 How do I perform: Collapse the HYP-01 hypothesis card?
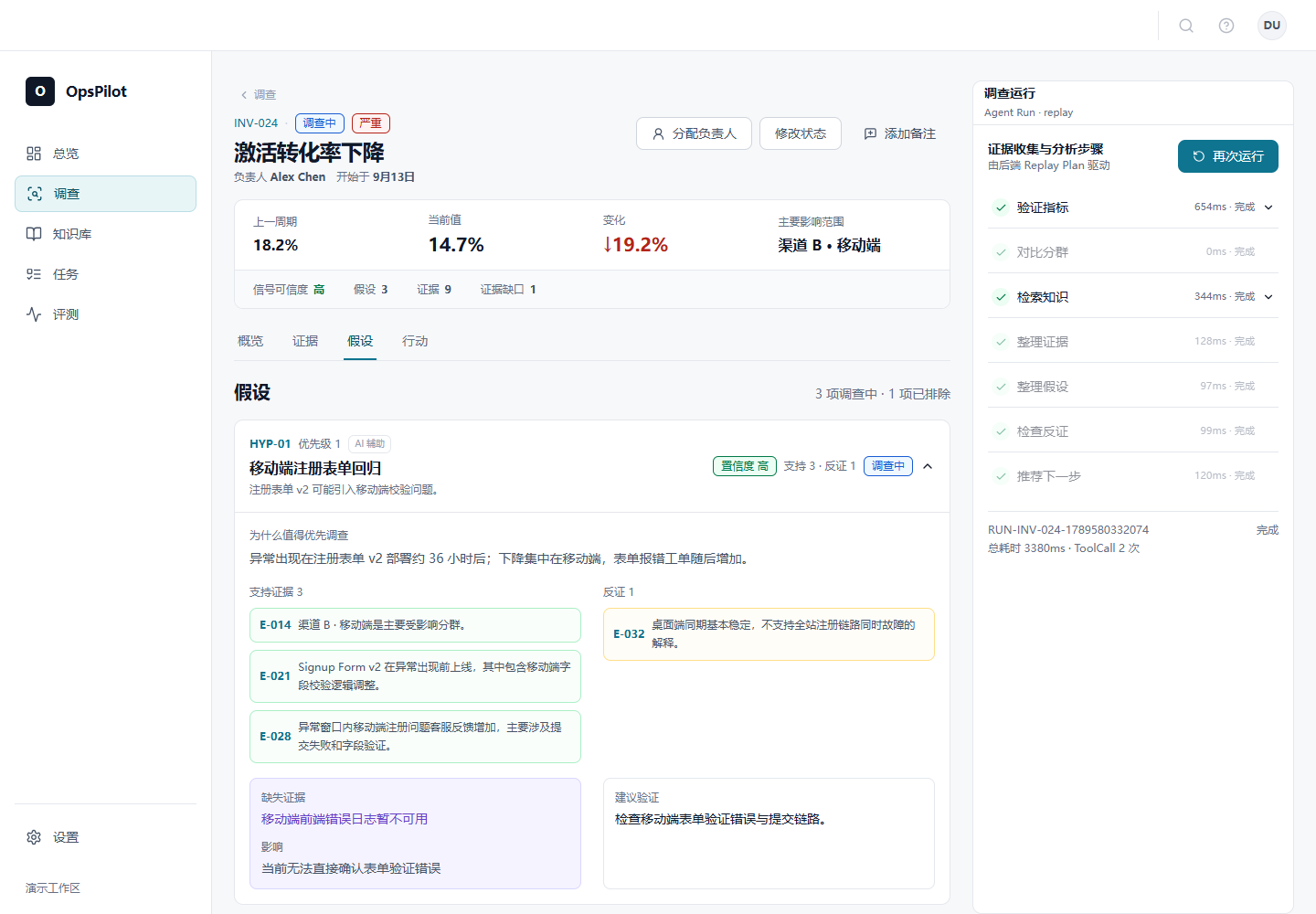click(928, 466)
